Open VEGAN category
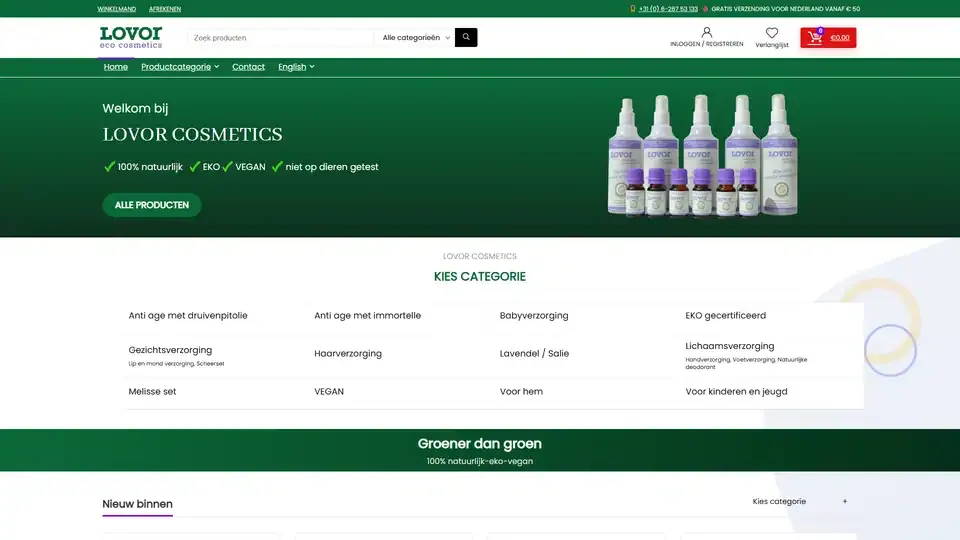The image size is (960, 540). 329,391
